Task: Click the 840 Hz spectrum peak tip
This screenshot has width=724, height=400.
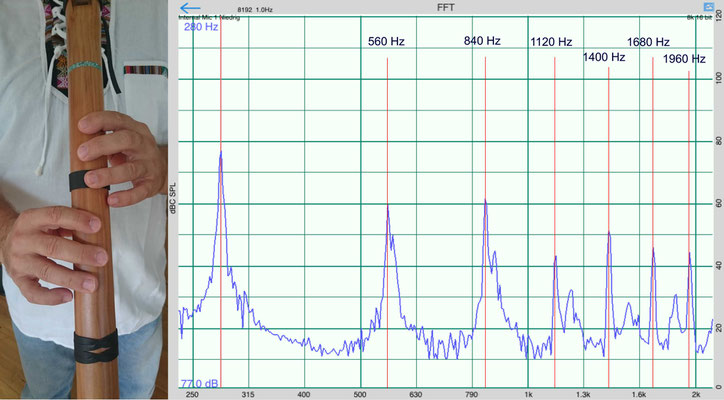Action: [485, 200]
